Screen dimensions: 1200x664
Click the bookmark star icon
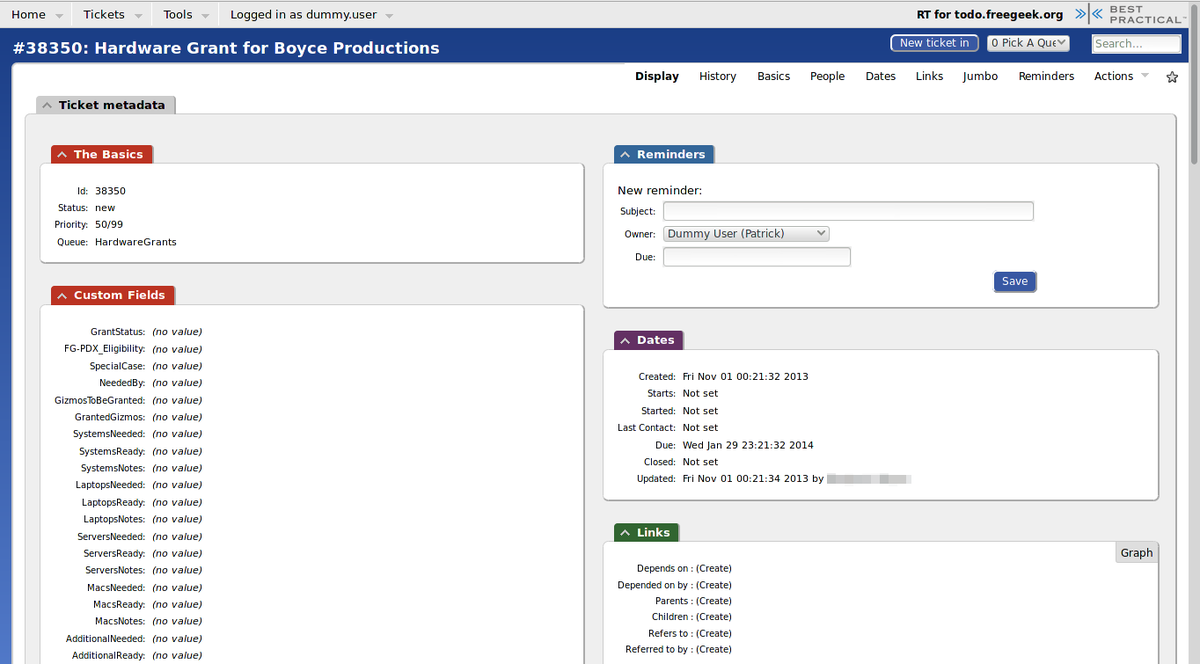point(1172,77)
